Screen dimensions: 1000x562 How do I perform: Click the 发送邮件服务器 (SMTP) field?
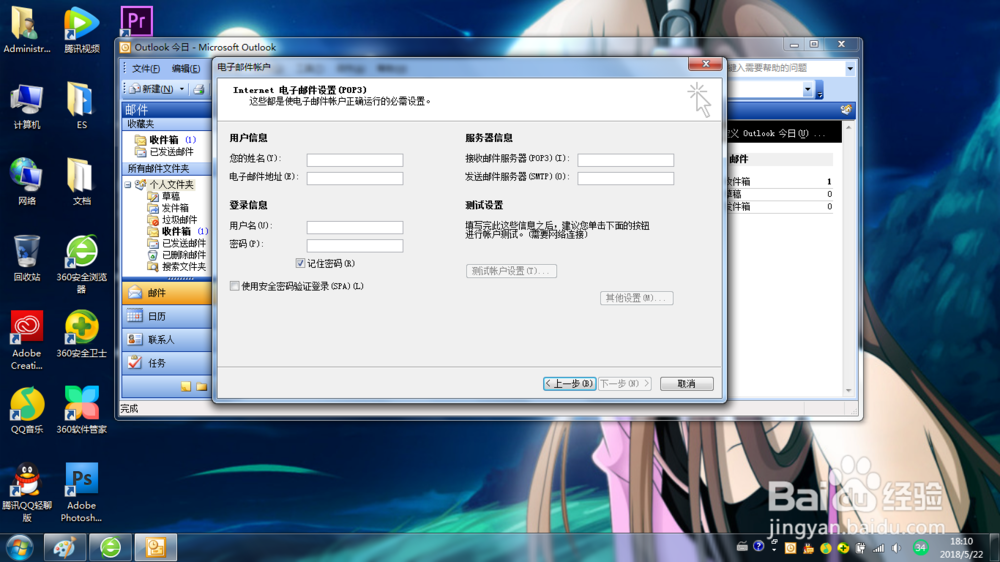click(626, 178)
